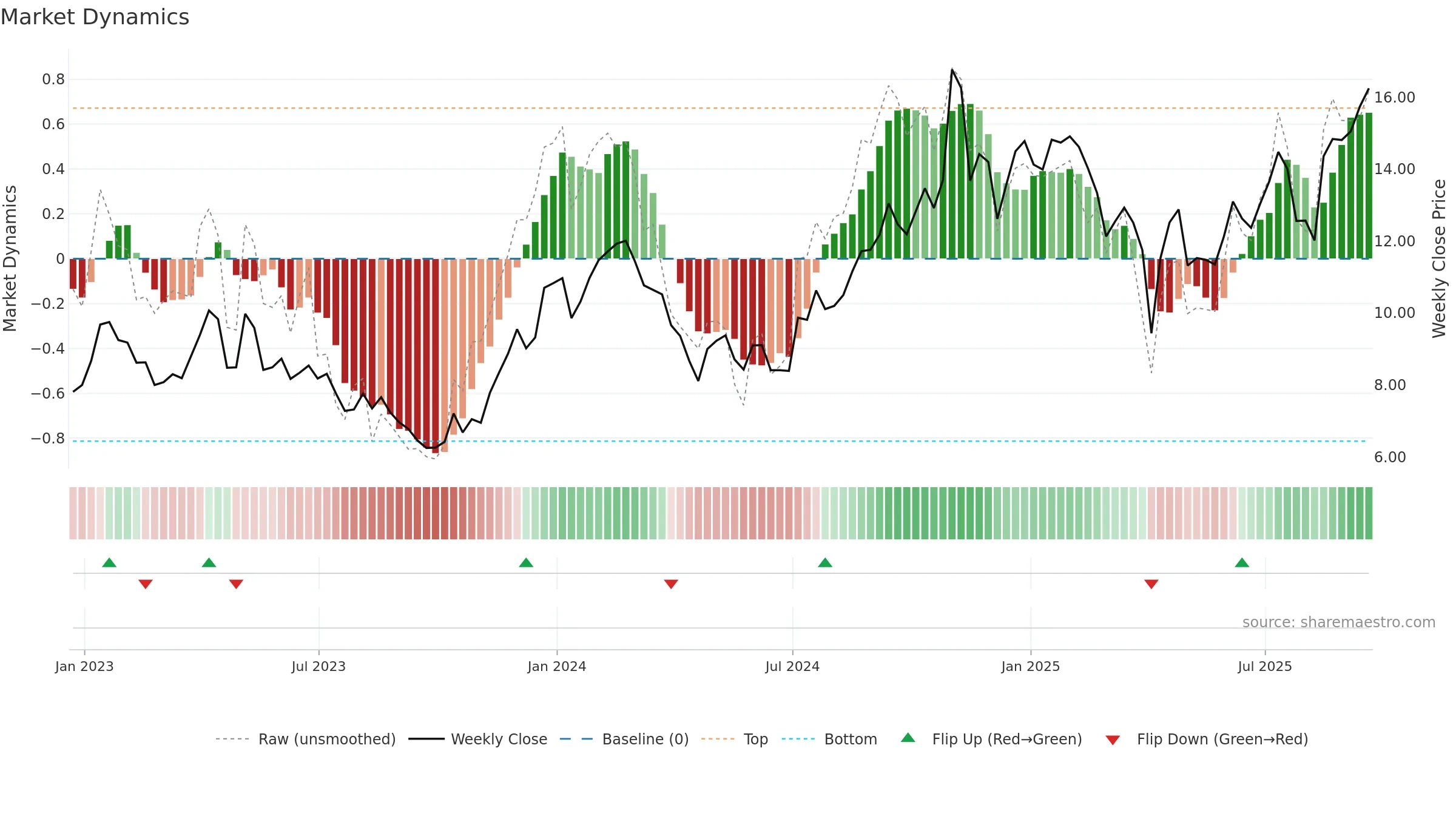Toggle the Bottom legend entry
The image size is (1456, 819).
(829, 739)
